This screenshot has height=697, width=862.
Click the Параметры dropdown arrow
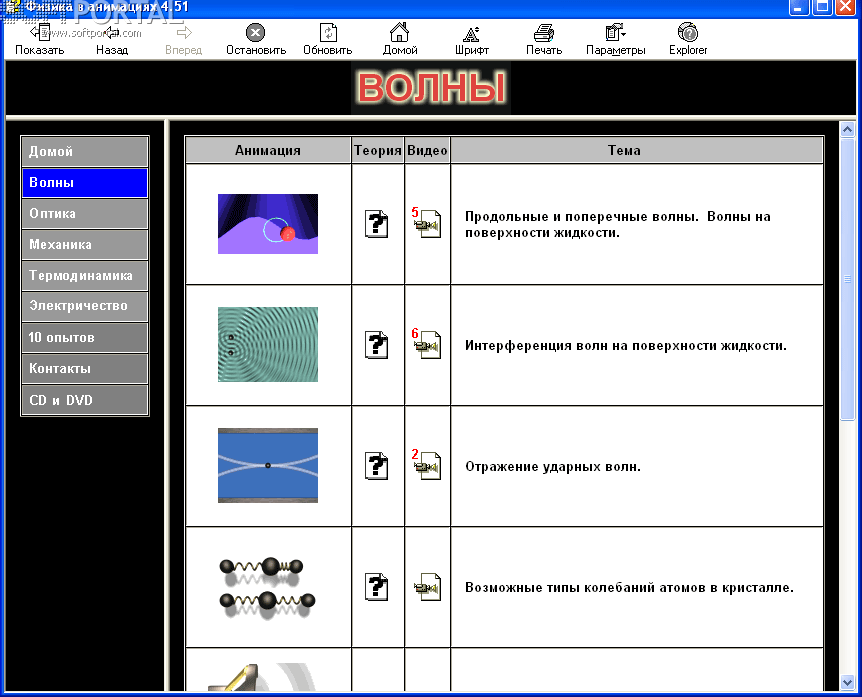[624, 34]
